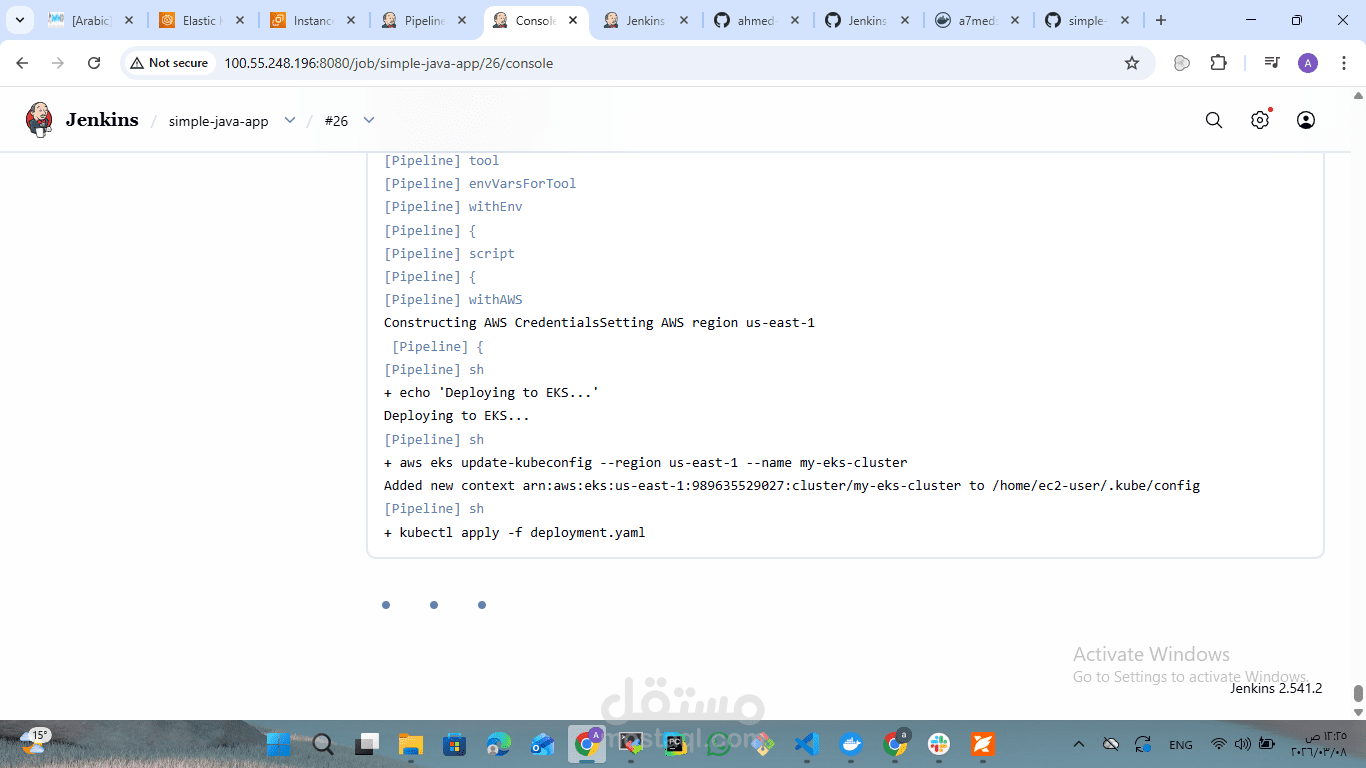The image size is (1366, 768).
Task: Click the '[Pipeline] script' log line
Action: [x=449, y=253]
